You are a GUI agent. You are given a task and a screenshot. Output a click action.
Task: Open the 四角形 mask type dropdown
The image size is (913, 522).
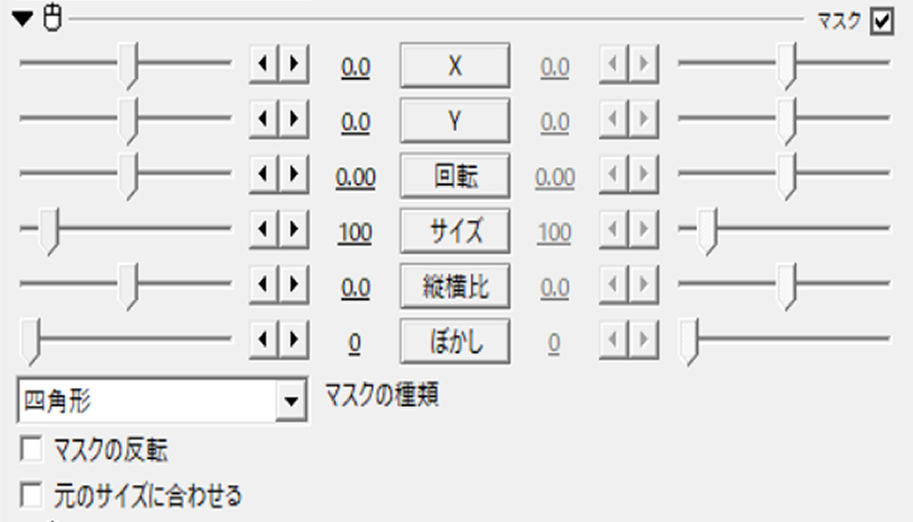coord(291,400)
